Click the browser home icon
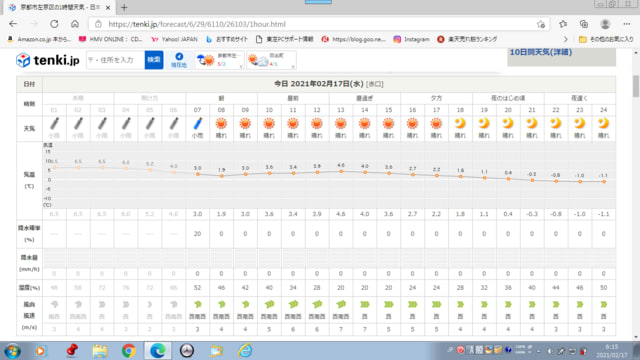 (x=75, y=24)
